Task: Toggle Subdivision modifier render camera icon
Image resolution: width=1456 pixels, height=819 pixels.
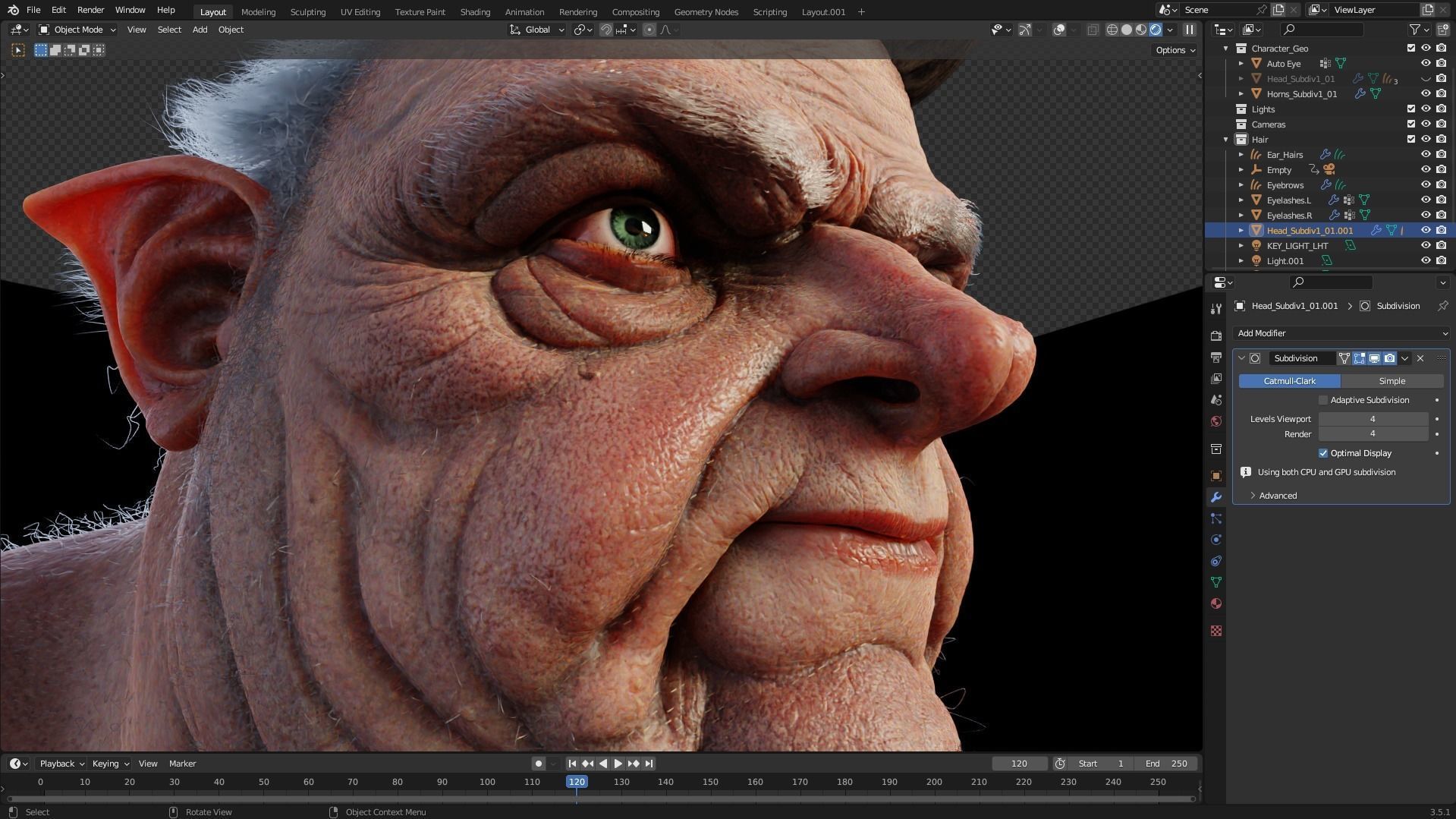Action: (1389, 358)
